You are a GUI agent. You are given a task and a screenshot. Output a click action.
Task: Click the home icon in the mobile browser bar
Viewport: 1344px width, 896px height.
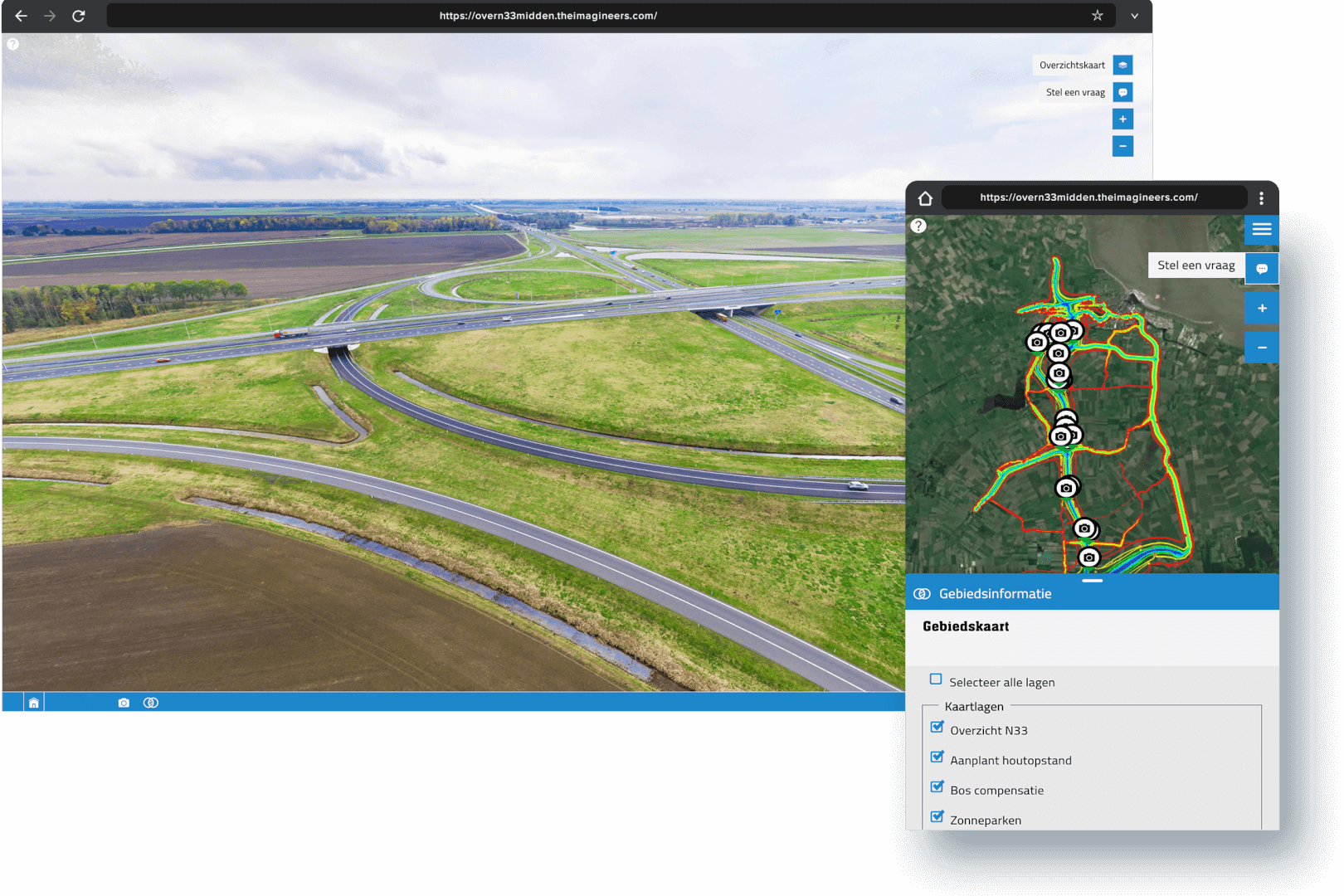pyautogui.click(x=924, y=197)
